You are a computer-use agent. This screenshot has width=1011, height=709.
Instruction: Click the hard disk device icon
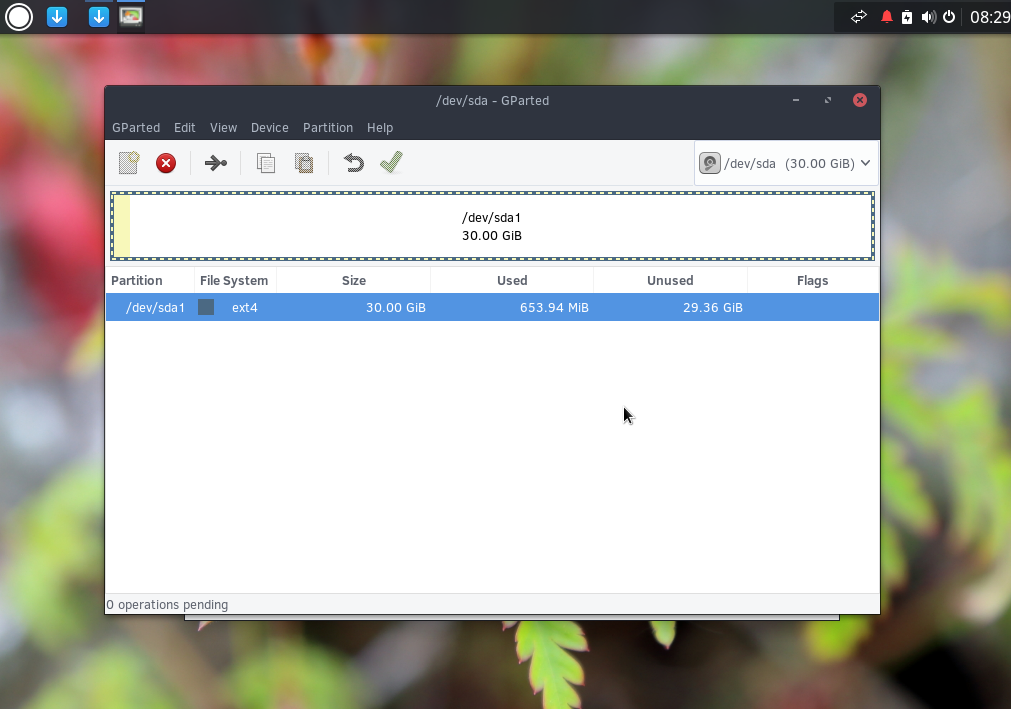[x=709, y=163]
